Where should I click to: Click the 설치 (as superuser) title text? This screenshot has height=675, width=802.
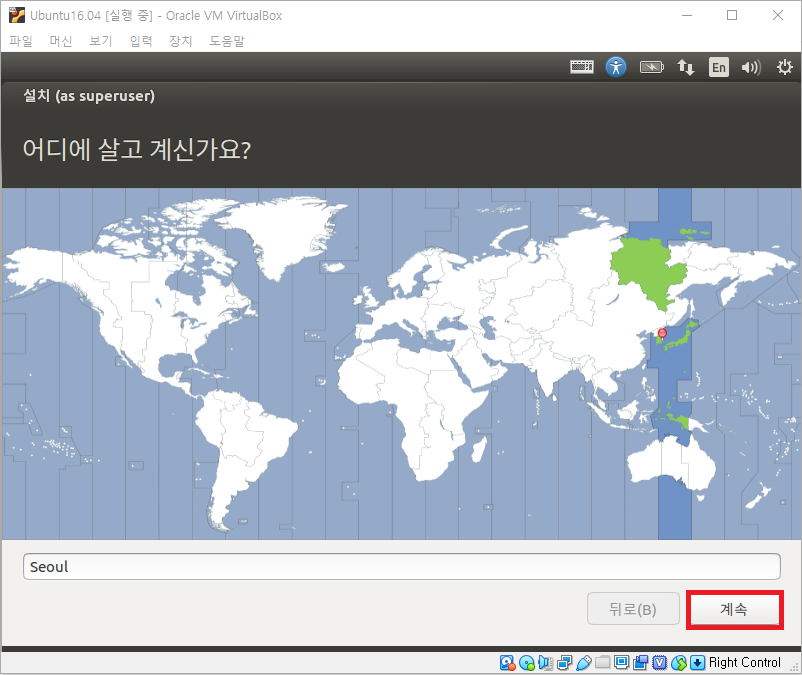(89, 96)
